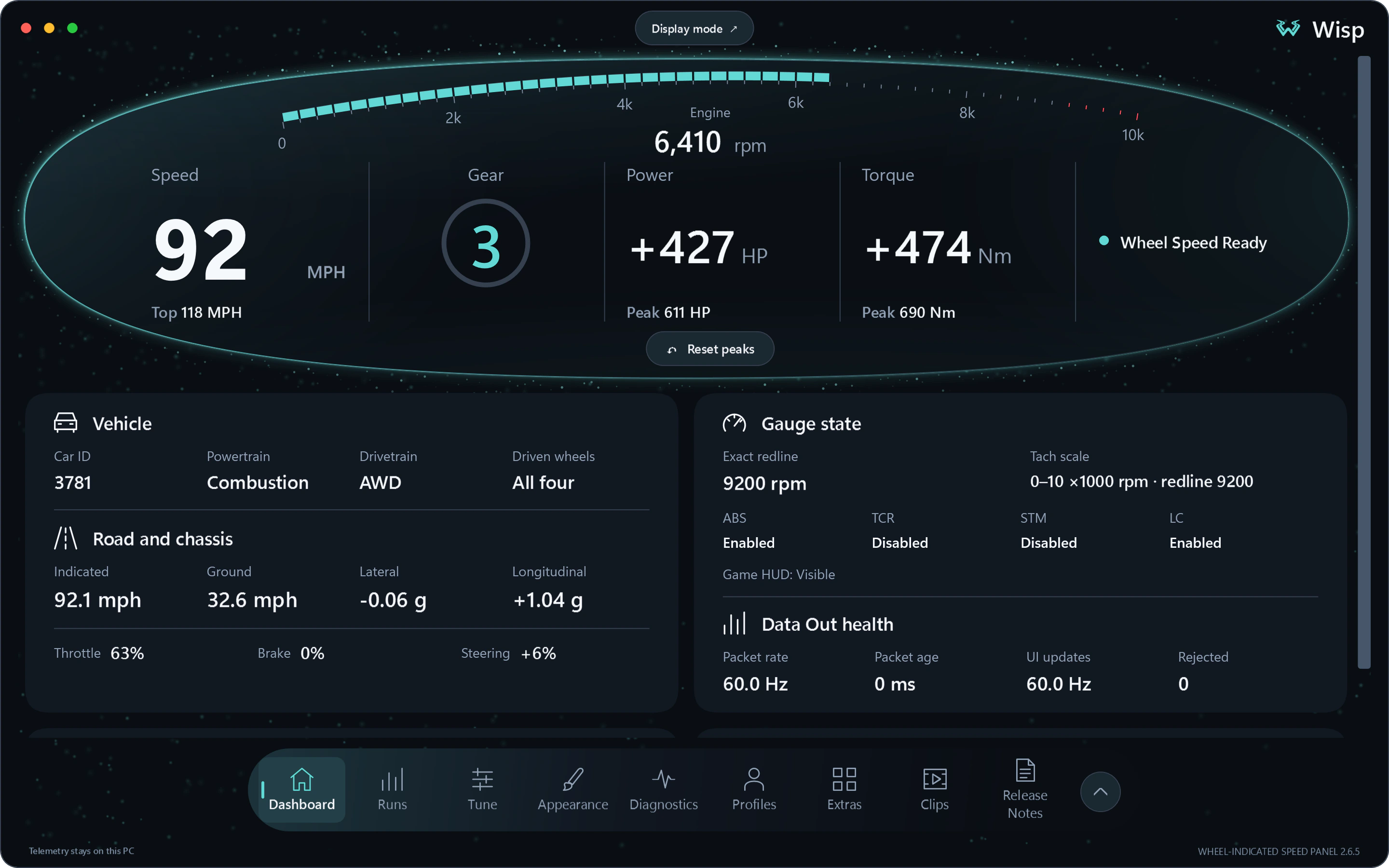Click the gear indicator showing 3
The image size is (1389, 868).
pyautogui.click(x=486, y=244)
